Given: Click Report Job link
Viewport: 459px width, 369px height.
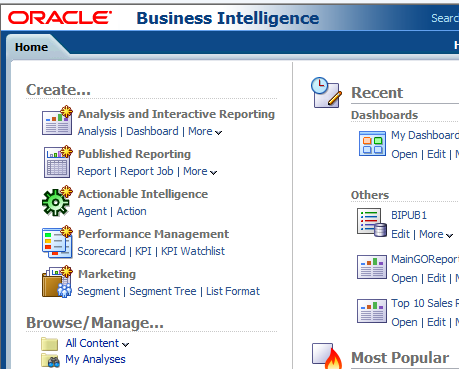Looking at the screenshot, I should (x=147, y=171).
